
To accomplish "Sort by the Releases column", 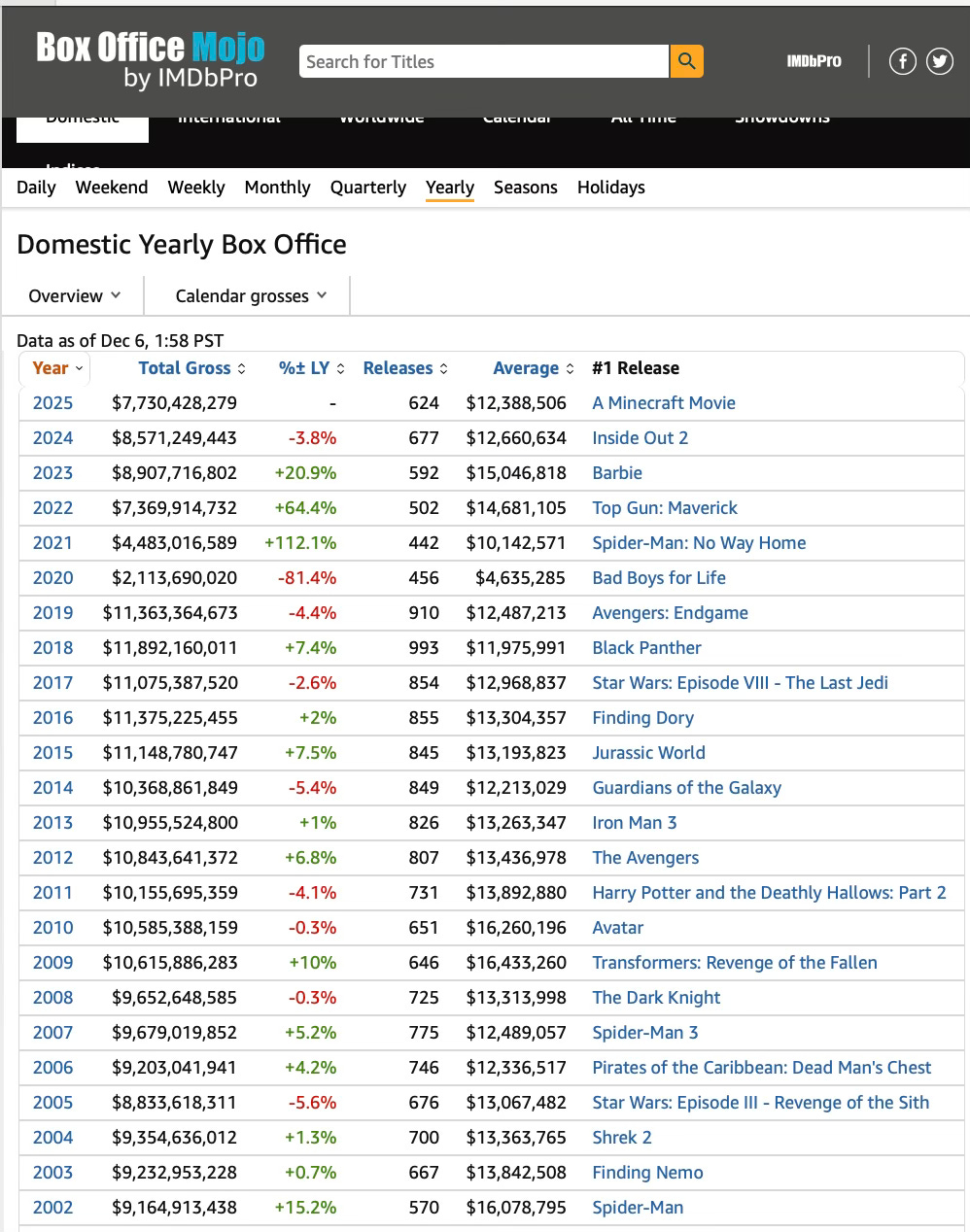I will pyautogui.click(x=405, y=368).
